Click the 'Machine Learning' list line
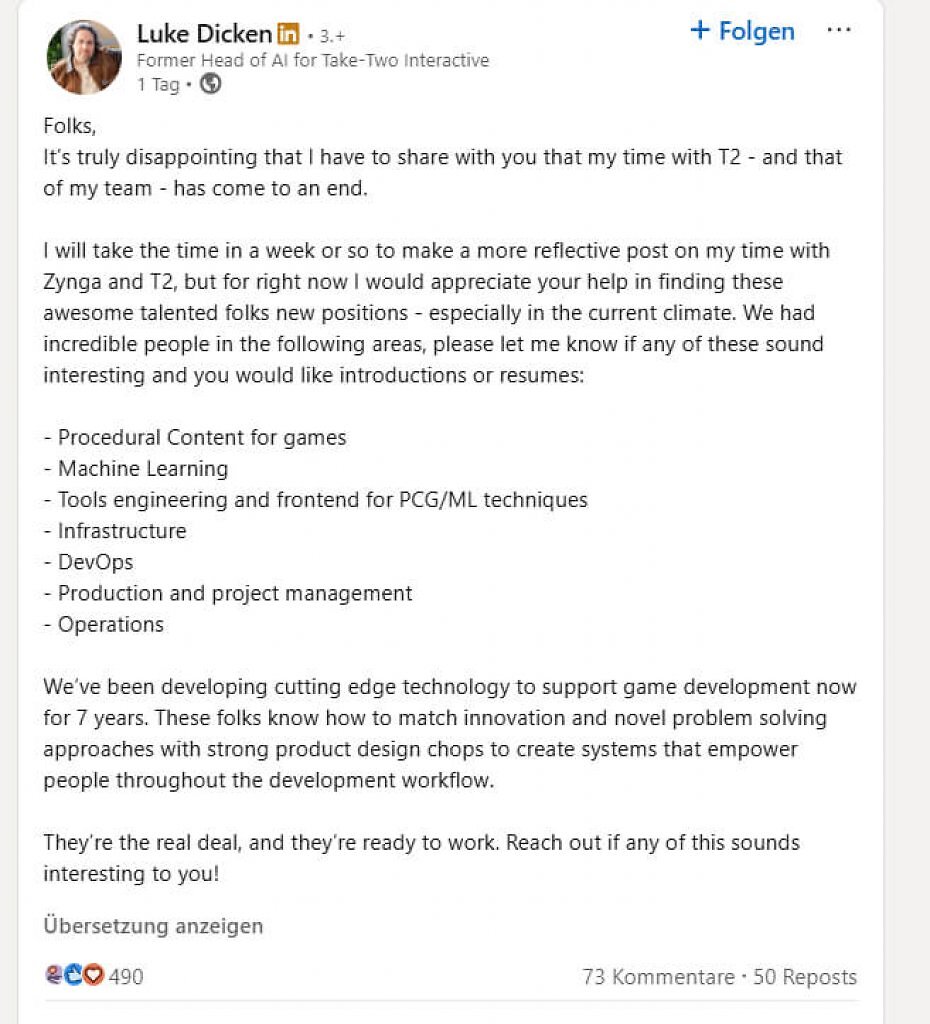The height and width of the screenshot is (1024, 930). pyautogui.click(x=136, y=468)
